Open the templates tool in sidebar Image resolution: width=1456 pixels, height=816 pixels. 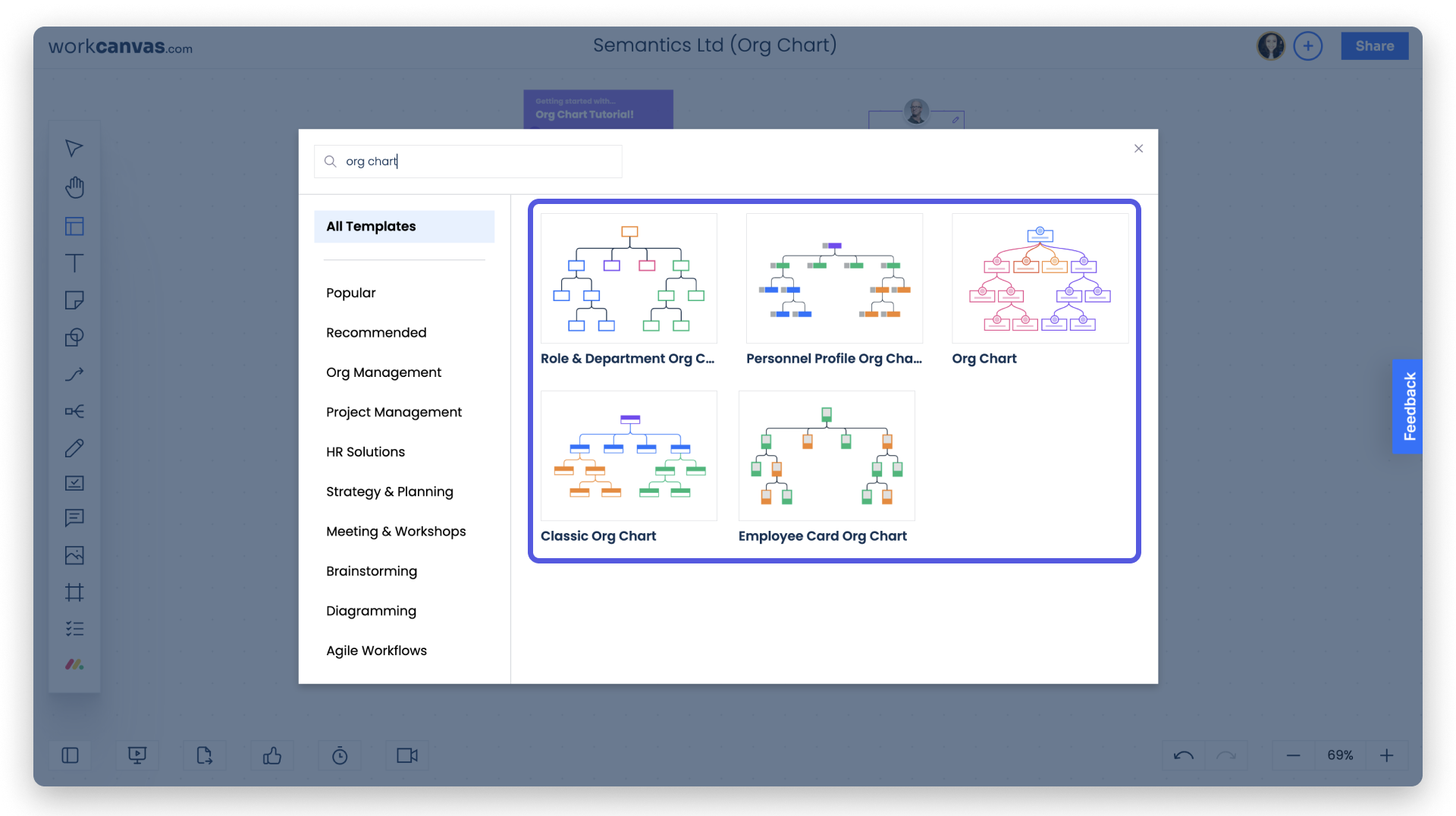tap(74, 226)
